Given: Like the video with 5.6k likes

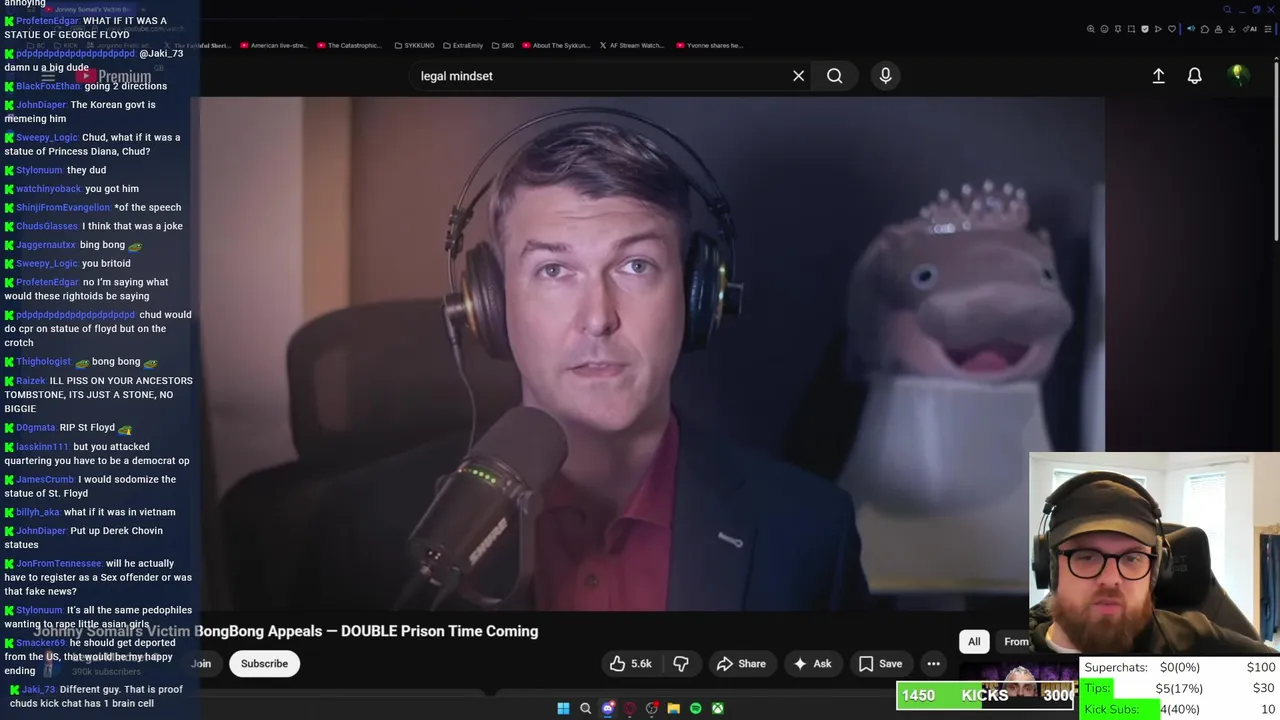Looking at the screenshot, I should tap(630, 664).
